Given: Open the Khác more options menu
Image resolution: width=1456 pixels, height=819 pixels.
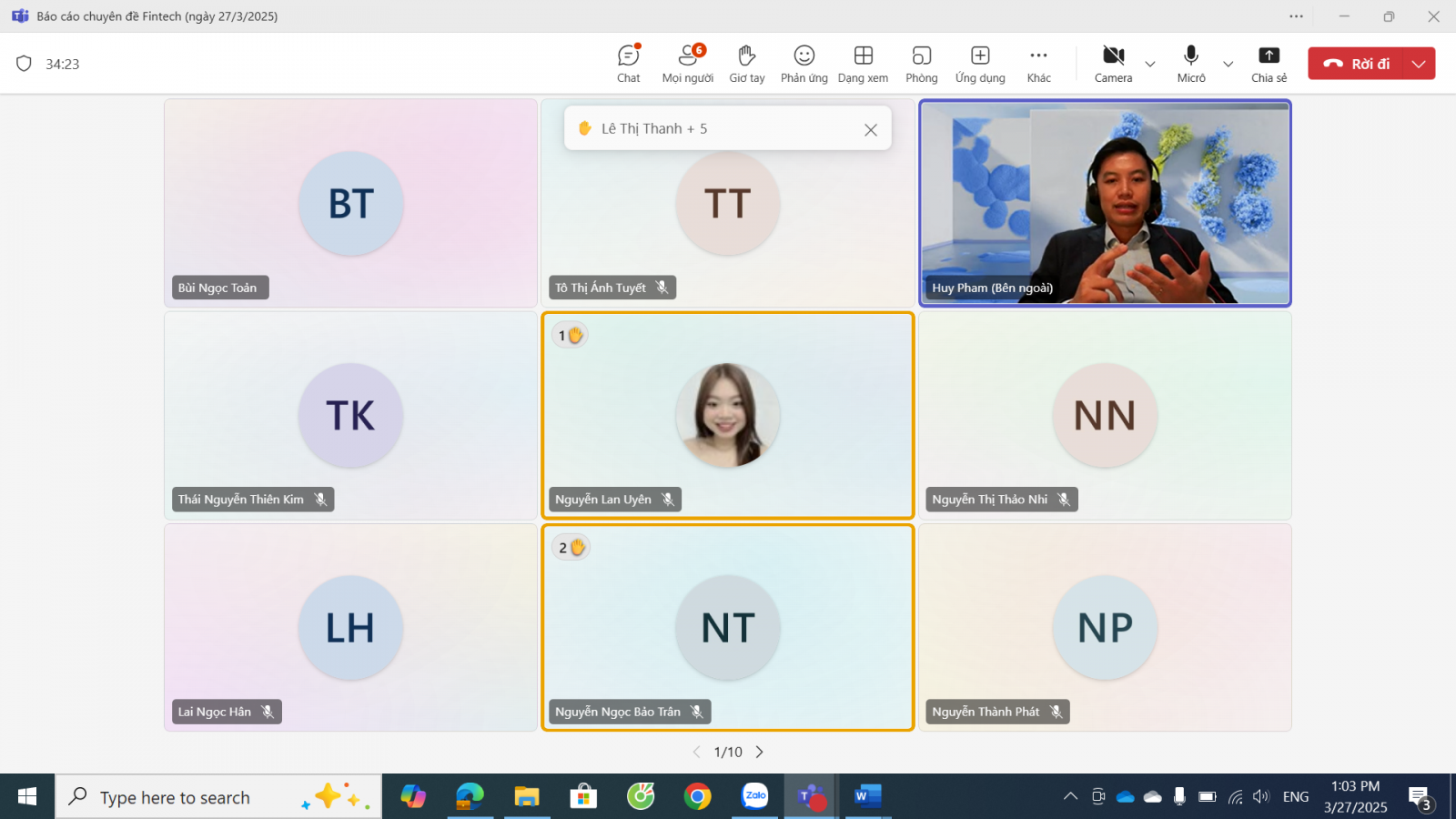Looking at the screenshot, I should (1038, 64).
